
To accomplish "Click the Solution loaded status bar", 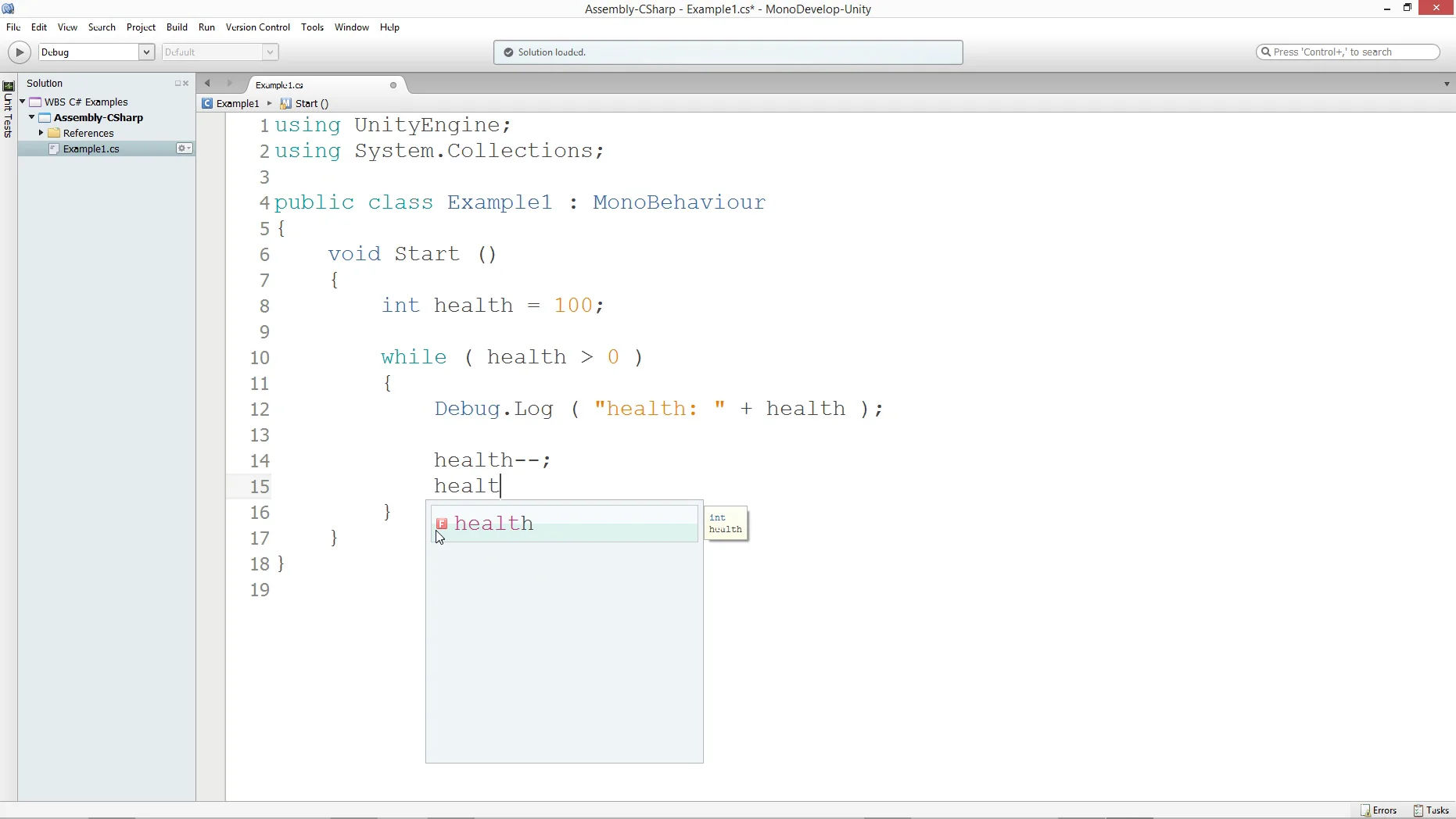I will 728,52.
